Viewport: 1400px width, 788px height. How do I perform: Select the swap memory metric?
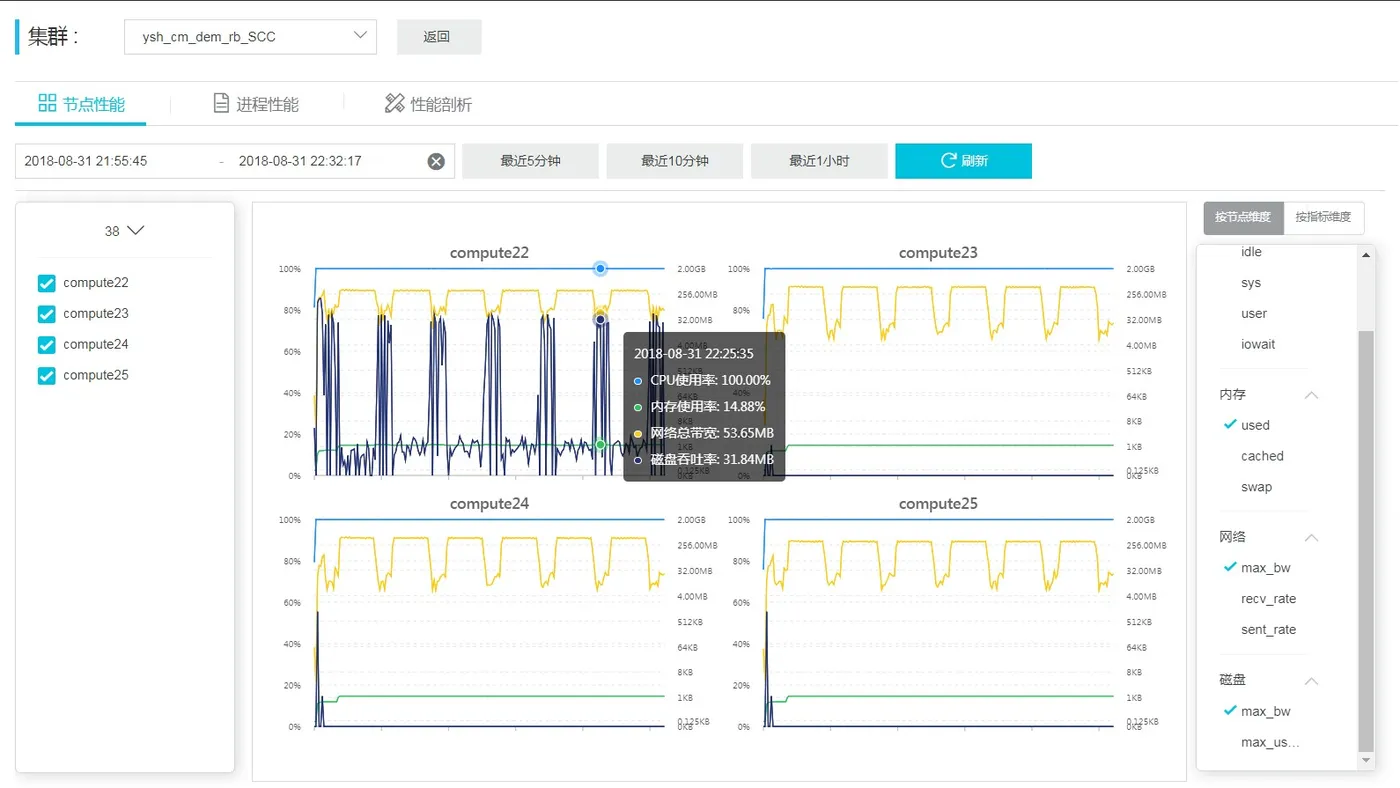pos(1256,487)
